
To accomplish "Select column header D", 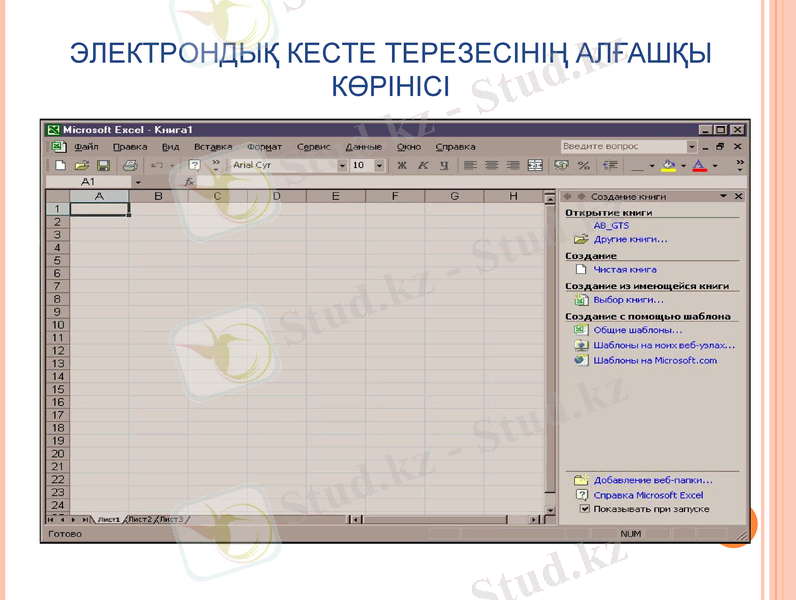I will coord(277,196).
